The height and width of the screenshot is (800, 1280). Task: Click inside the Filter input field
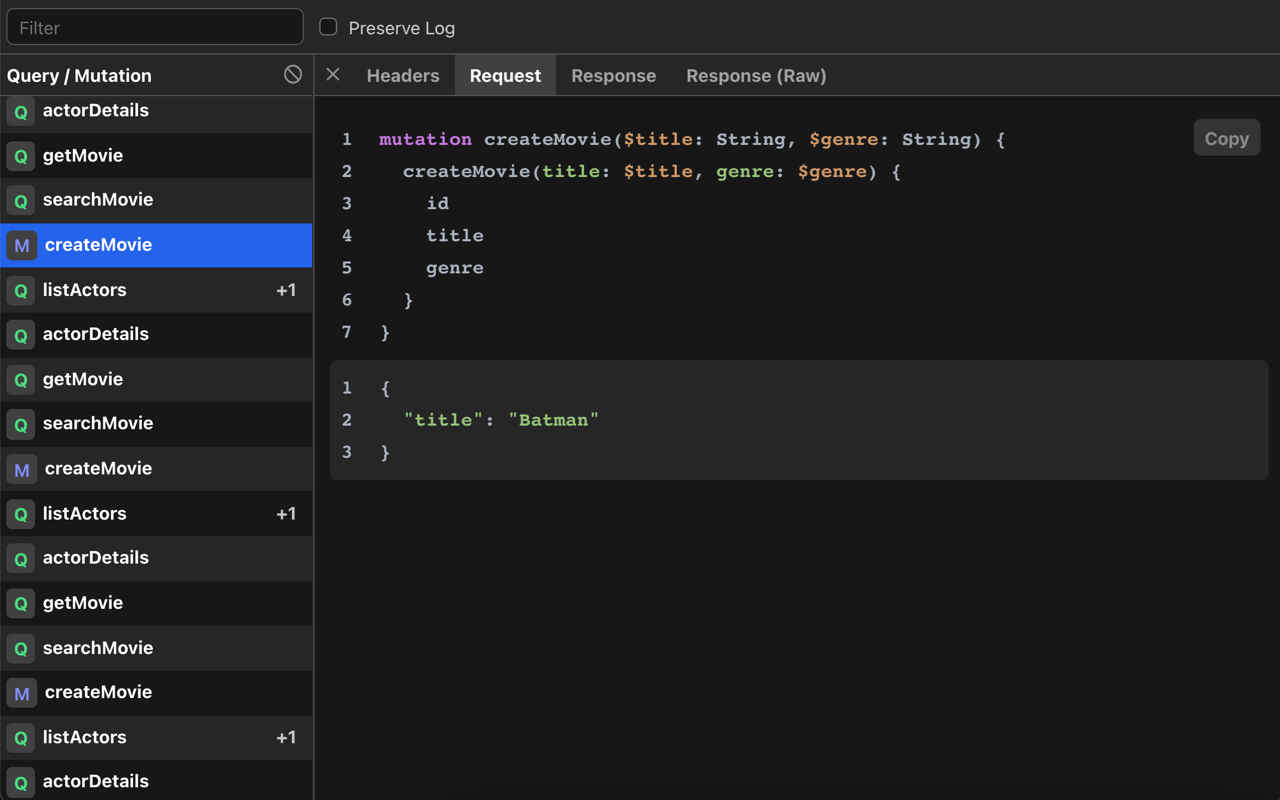point(154,26)
